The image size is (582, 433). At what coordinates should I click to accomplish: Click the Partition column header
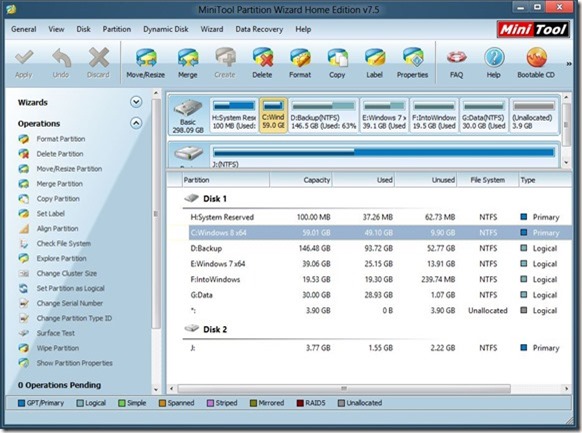pos(225,180)
